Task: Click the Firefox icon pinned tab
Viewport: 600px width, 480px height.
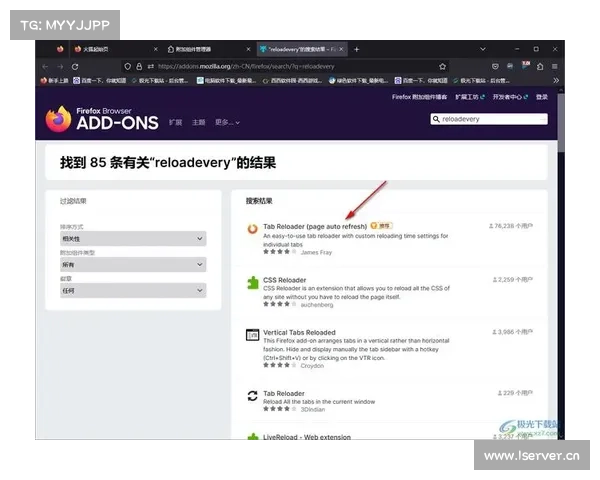Action: coord(60,49)
